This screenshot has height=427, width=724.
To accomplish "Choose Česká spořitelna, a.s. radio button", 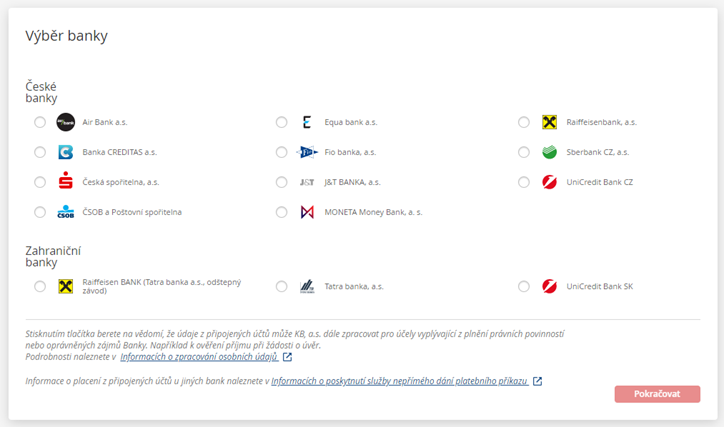I will pos(40,182).
